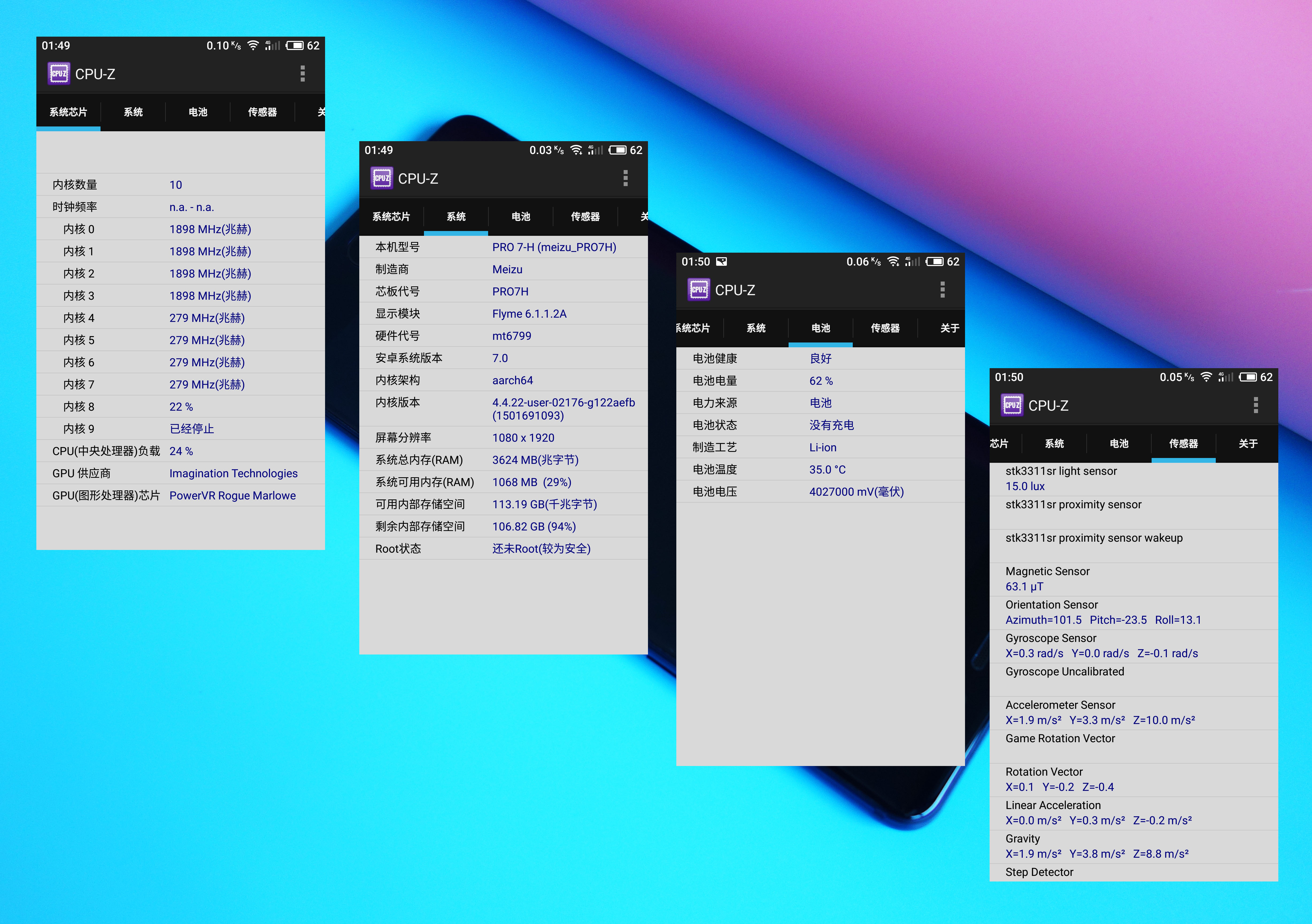Tap the Gyroscope Sensor entry
Screen dimensions: 1312x924
click(1134, 646)
